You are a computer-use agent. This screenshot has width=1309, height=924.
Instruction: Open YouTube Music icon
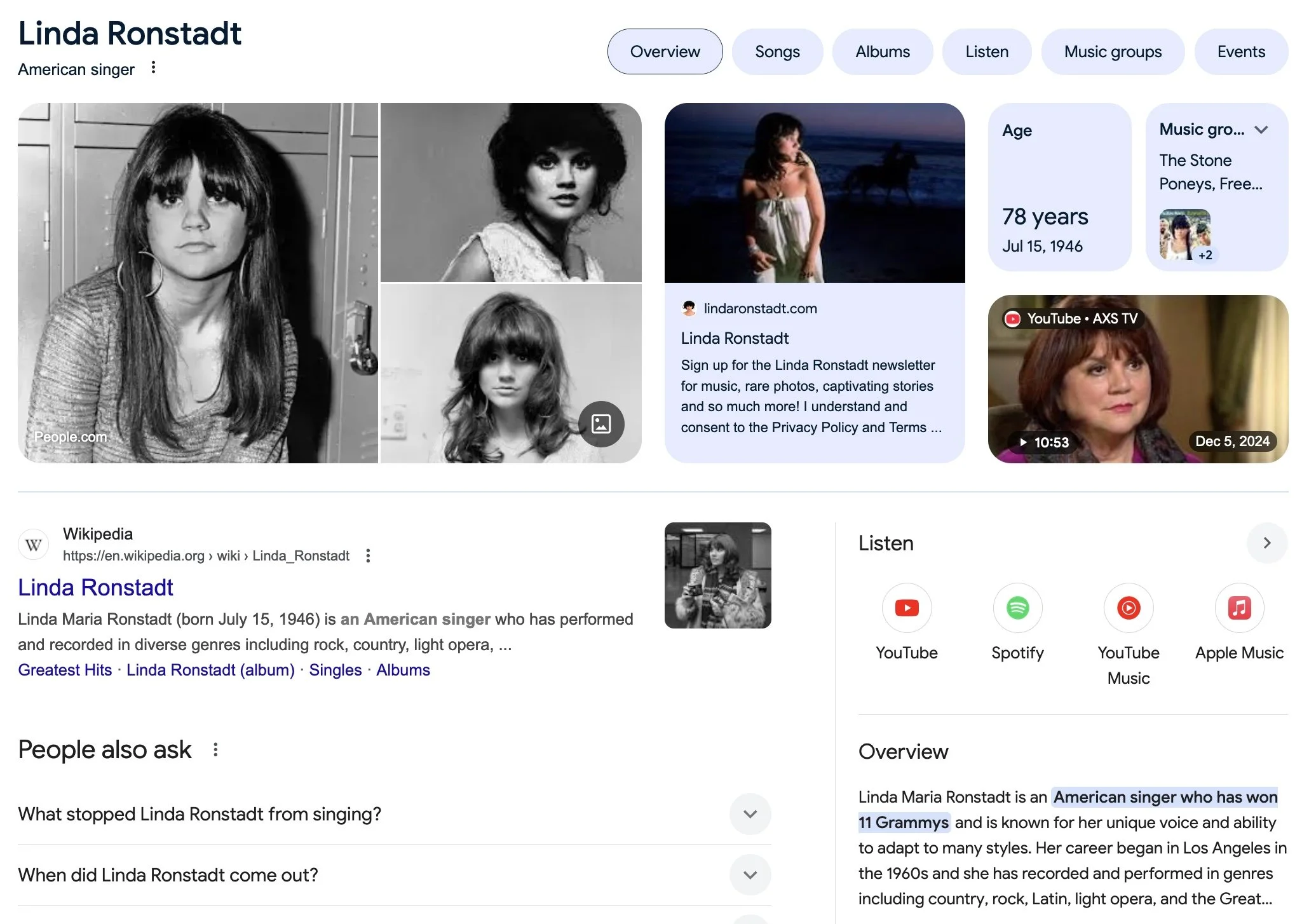[1128, 608]
